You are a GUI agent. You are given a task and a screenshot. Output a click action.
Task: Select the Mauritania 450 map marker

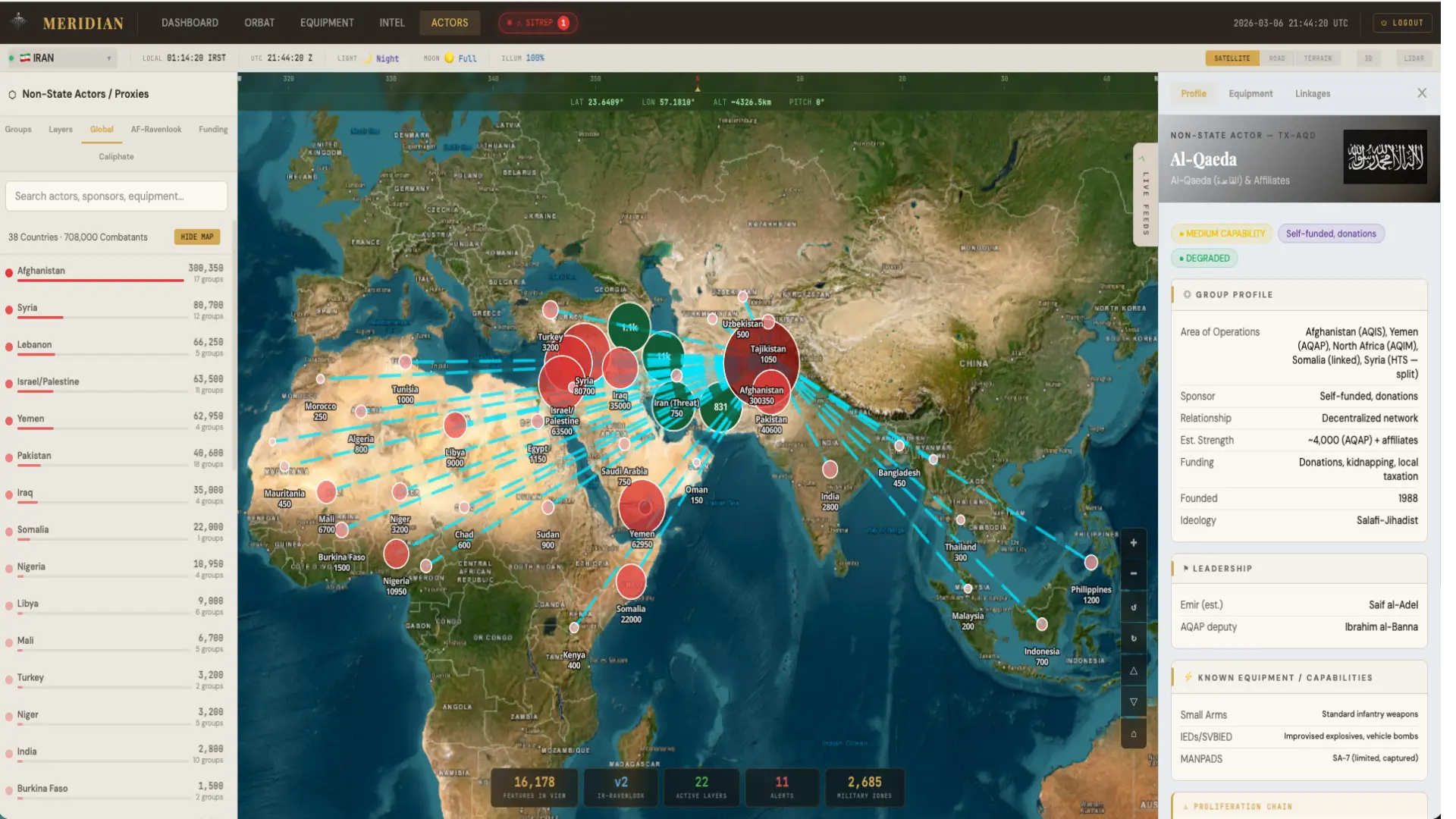pos(284,467)
